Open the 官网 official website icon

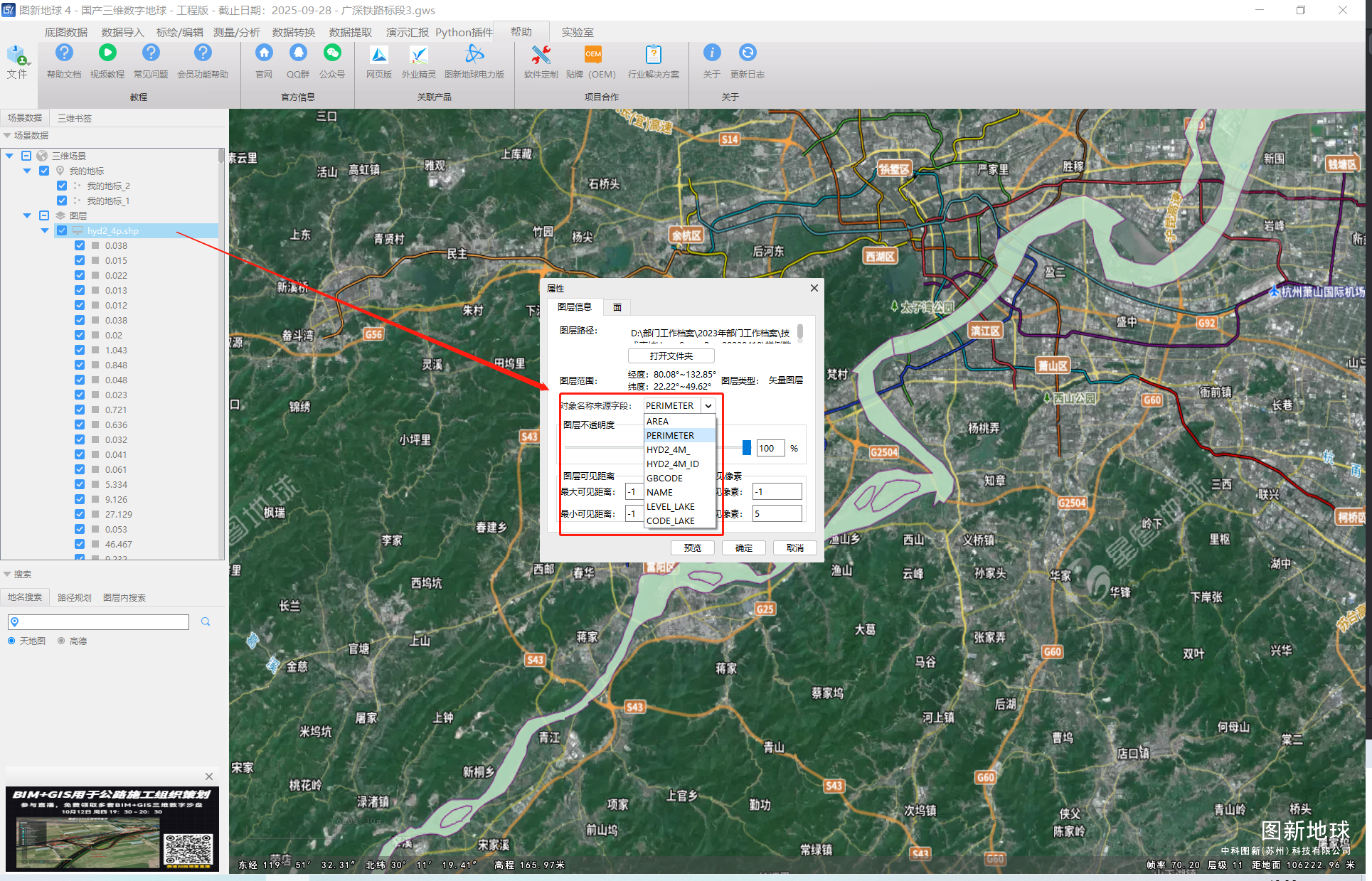click(x=264, y=53)
